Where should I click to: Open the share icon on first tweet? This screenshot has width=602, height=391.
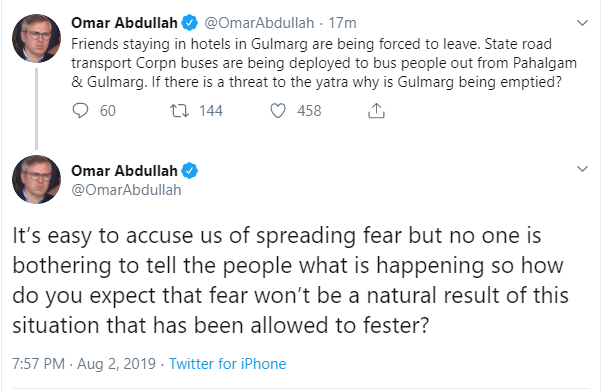[x=376, y=111]
